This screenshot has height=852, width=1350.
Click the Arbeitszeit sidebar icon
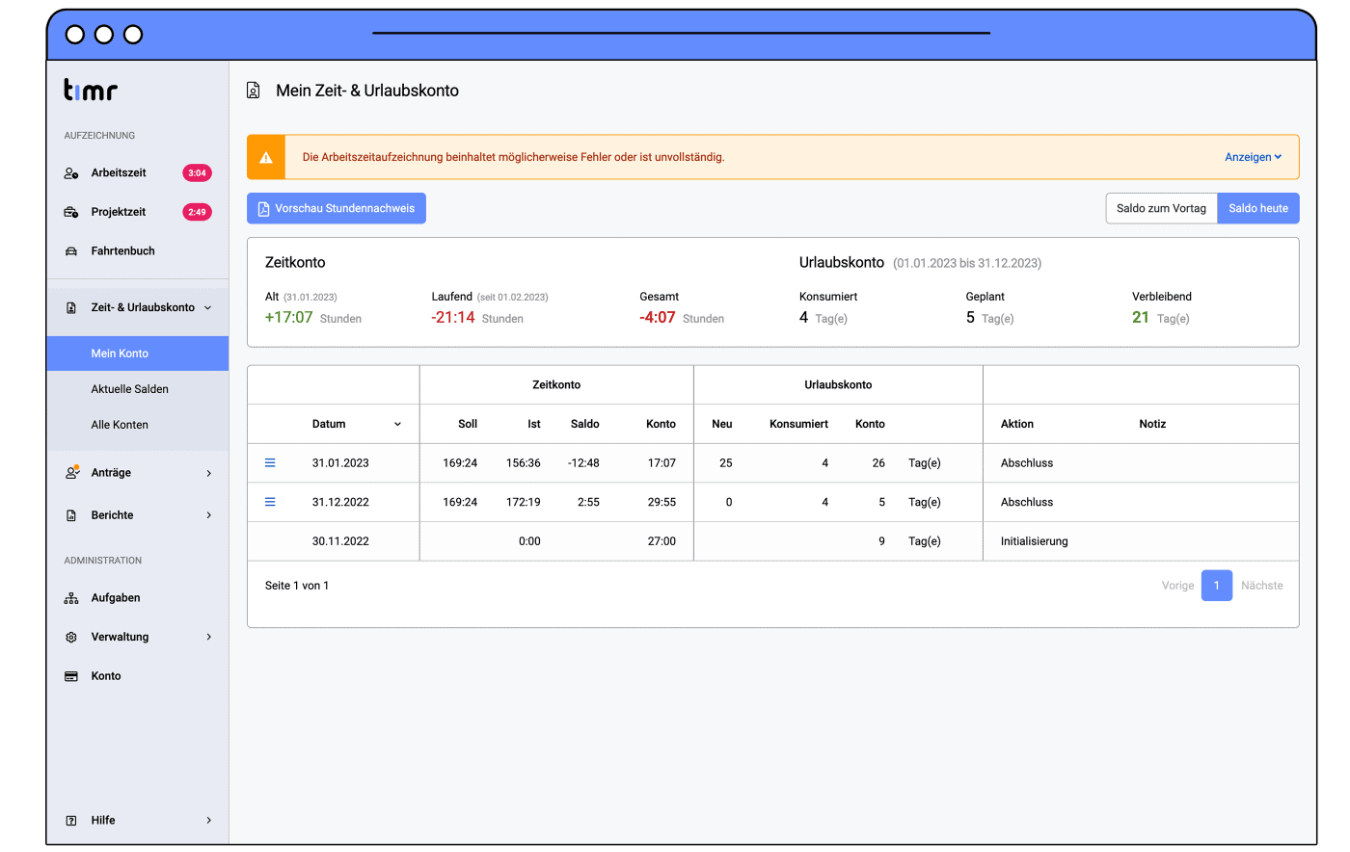click(71, 173)
